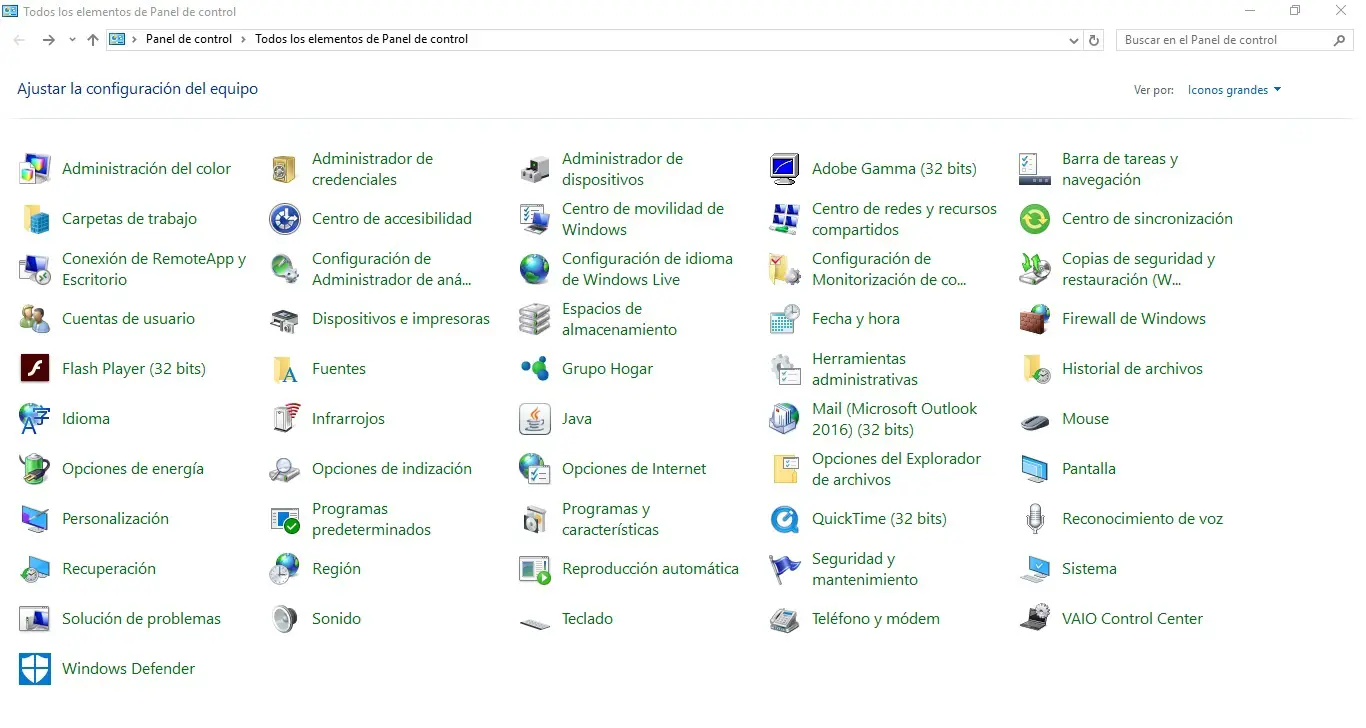The height and width of the screenshot is (728, 1366).
Task: Open the Java coffee cup icon
Action: [x=535, y=419]
